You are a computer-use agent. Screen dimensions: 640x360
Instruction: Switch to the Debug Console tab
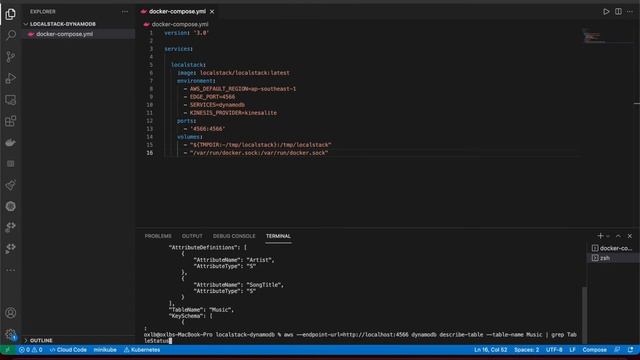coord(234,236)
